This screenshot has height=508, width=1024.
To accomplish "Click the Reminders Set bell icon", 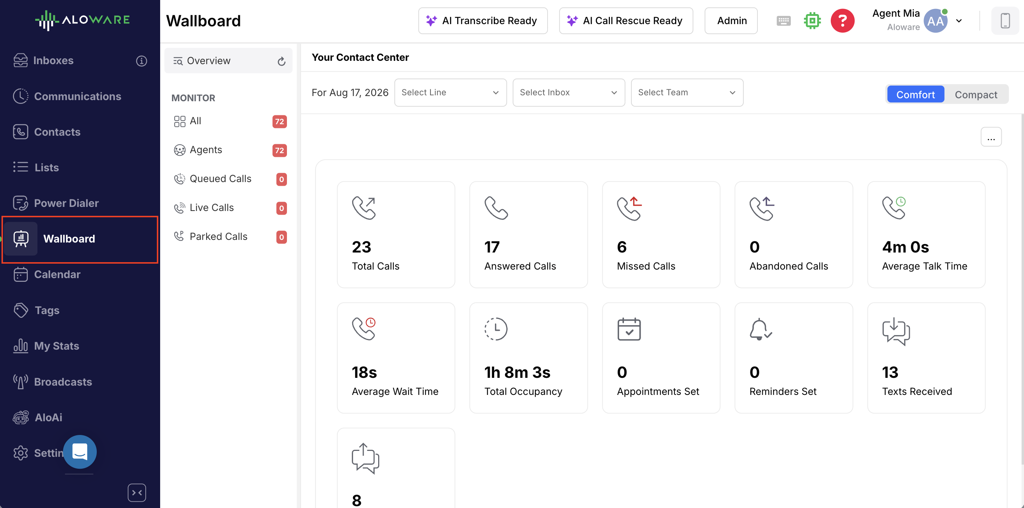I will (x=761, y=329).
